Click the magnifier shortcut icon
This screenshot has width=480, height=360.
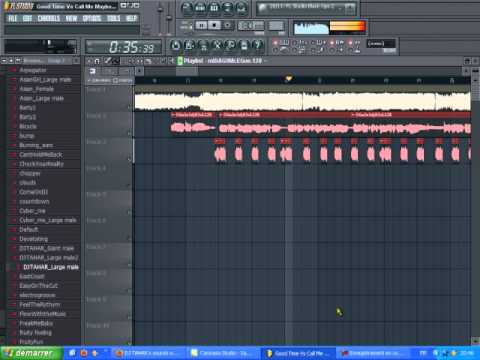pyautogui.click(x=230, y=46)
